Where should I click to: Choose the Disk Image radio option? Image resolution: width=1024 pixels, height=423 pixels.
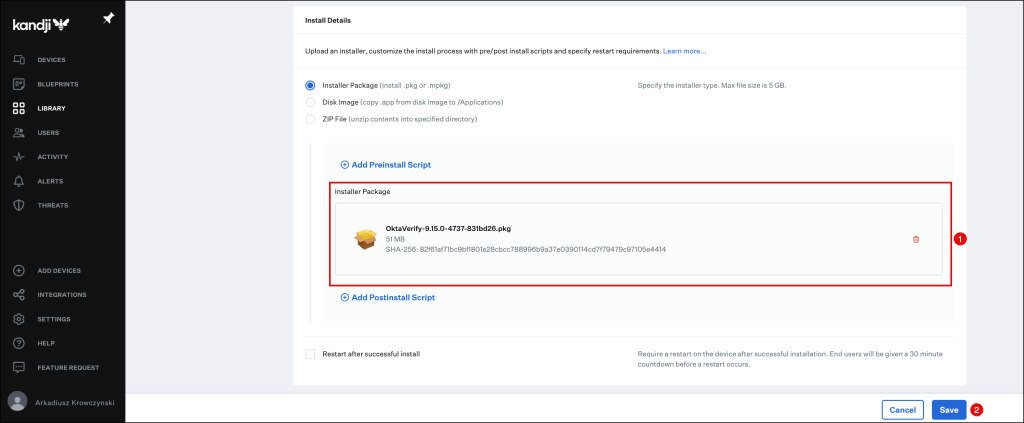(310, 102)
